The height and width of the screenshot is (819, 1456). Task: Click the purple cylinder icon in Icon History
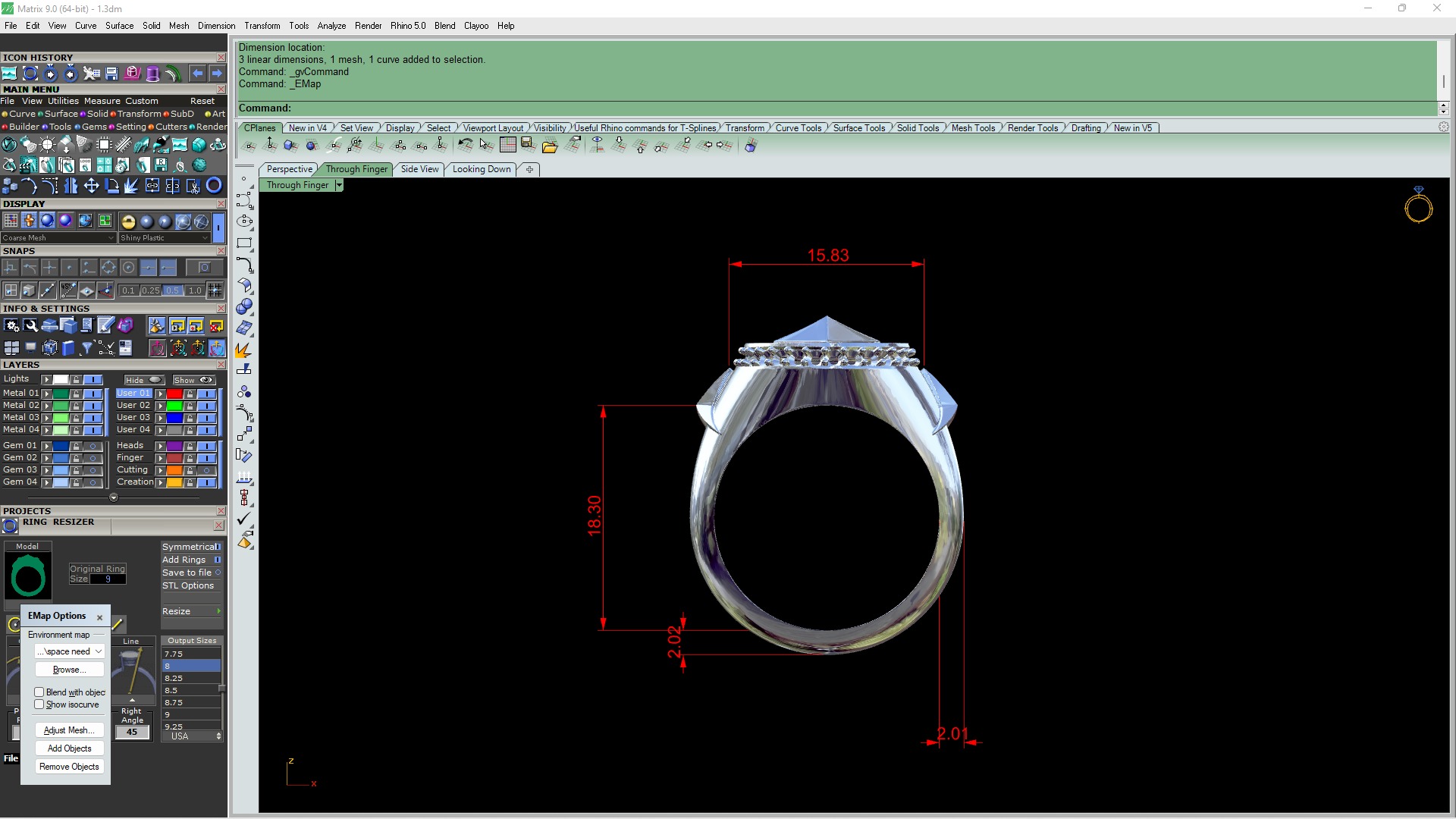coord(152,74)
